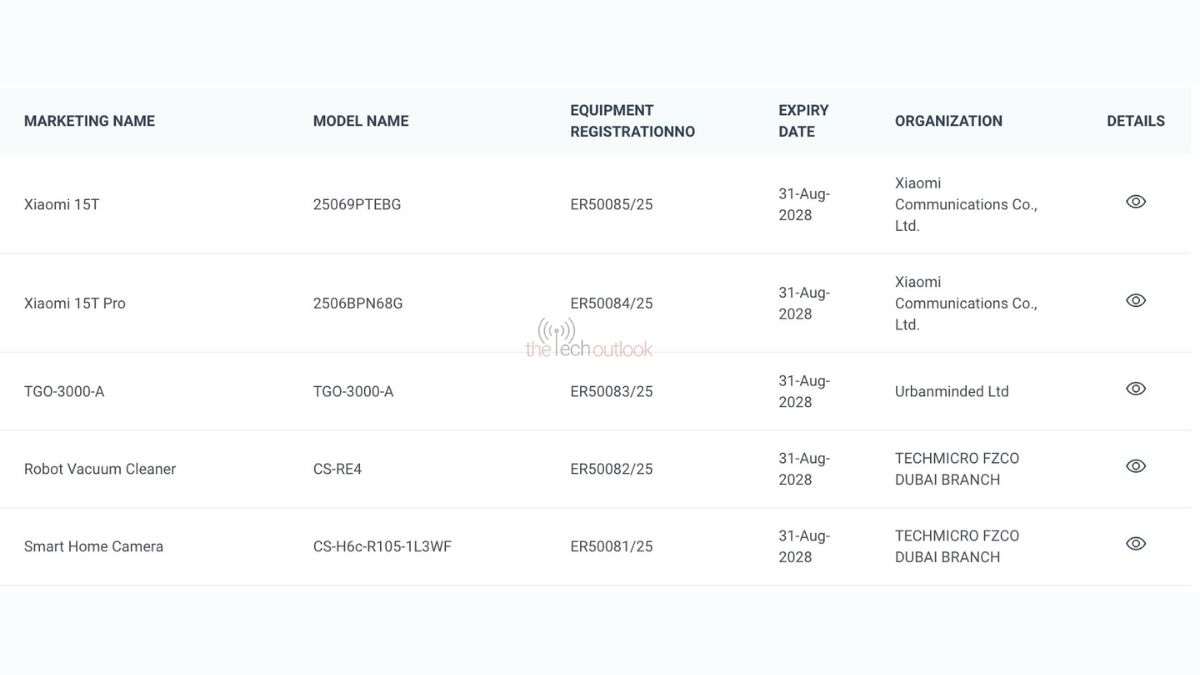1200x675 pixels.
Task: Click The Tech Outlook watermark logo
Action: tap(588, 341)
